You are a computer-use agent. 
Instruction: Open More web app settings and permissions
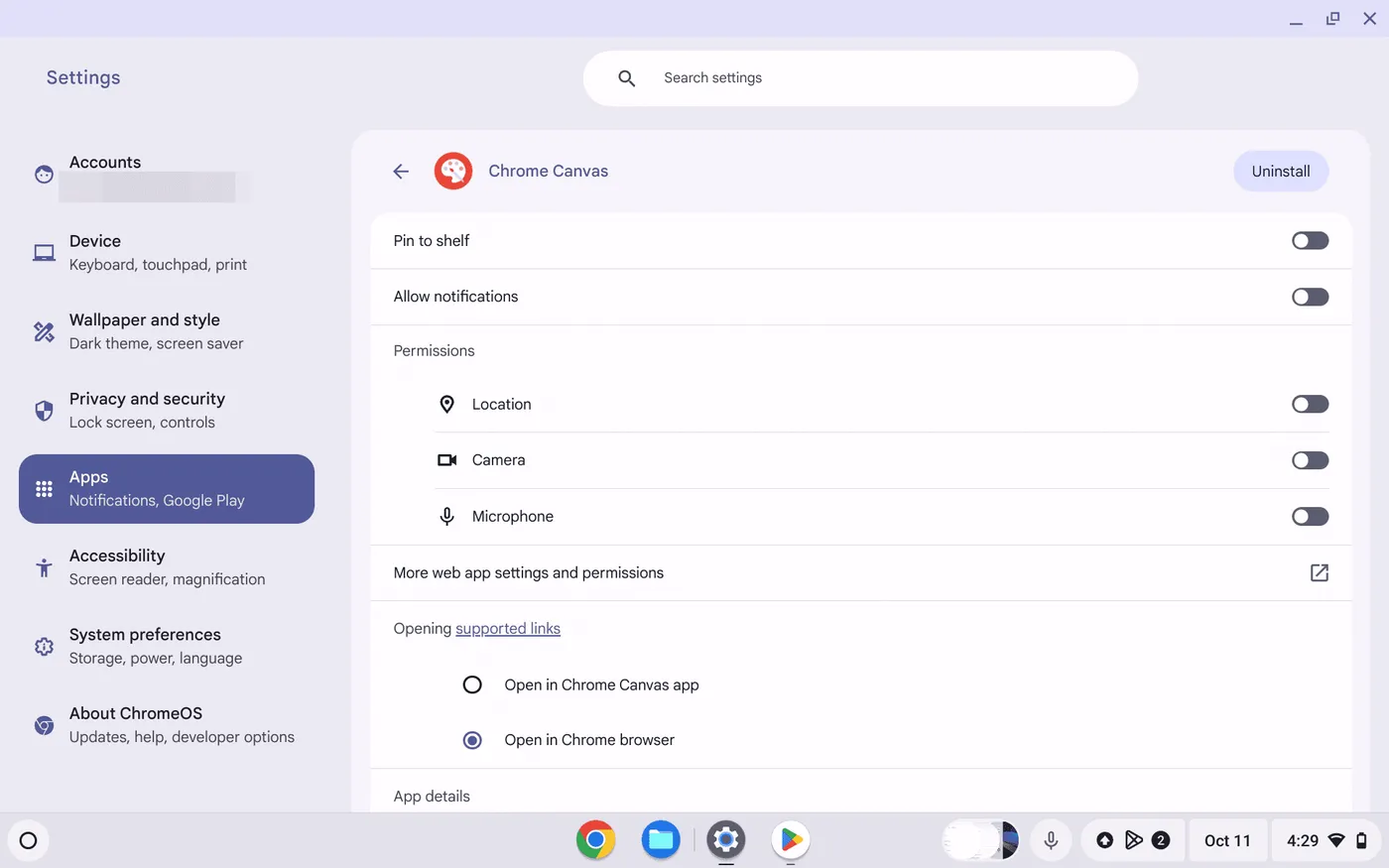(x=861, y=572)
